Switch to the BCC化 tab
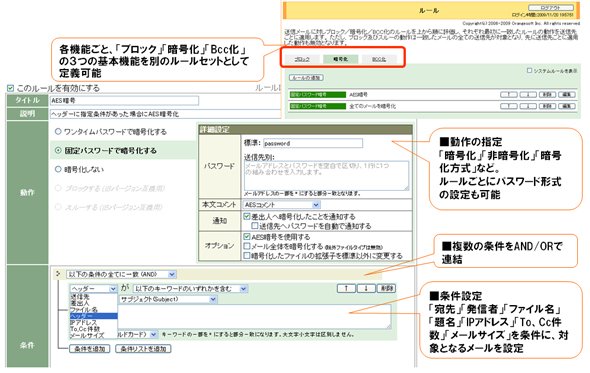Image resolution: width=590 pixels, height=373 pixels. 379,59
